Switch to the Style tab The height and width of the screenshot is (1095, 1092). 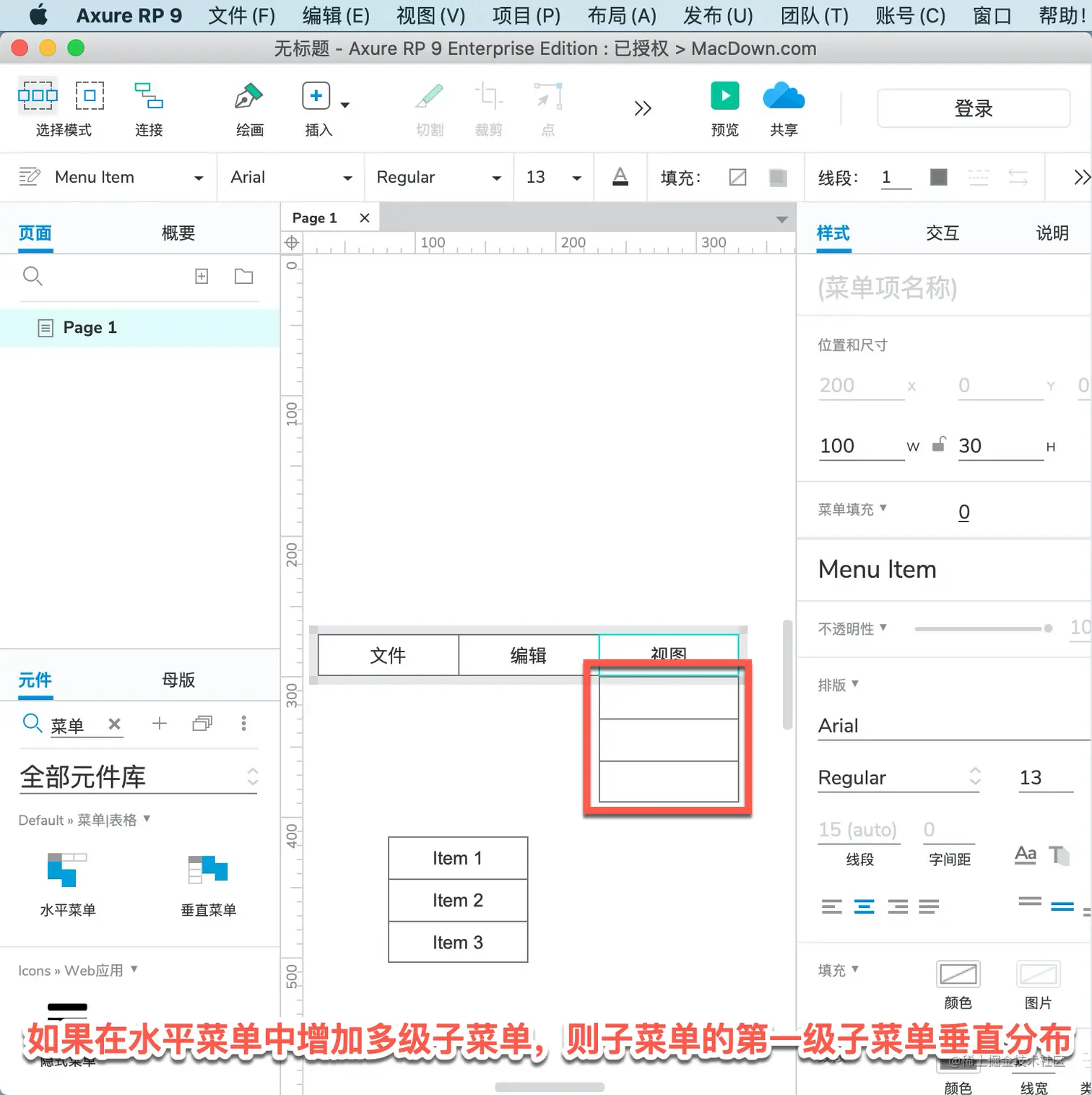(833, 233)
